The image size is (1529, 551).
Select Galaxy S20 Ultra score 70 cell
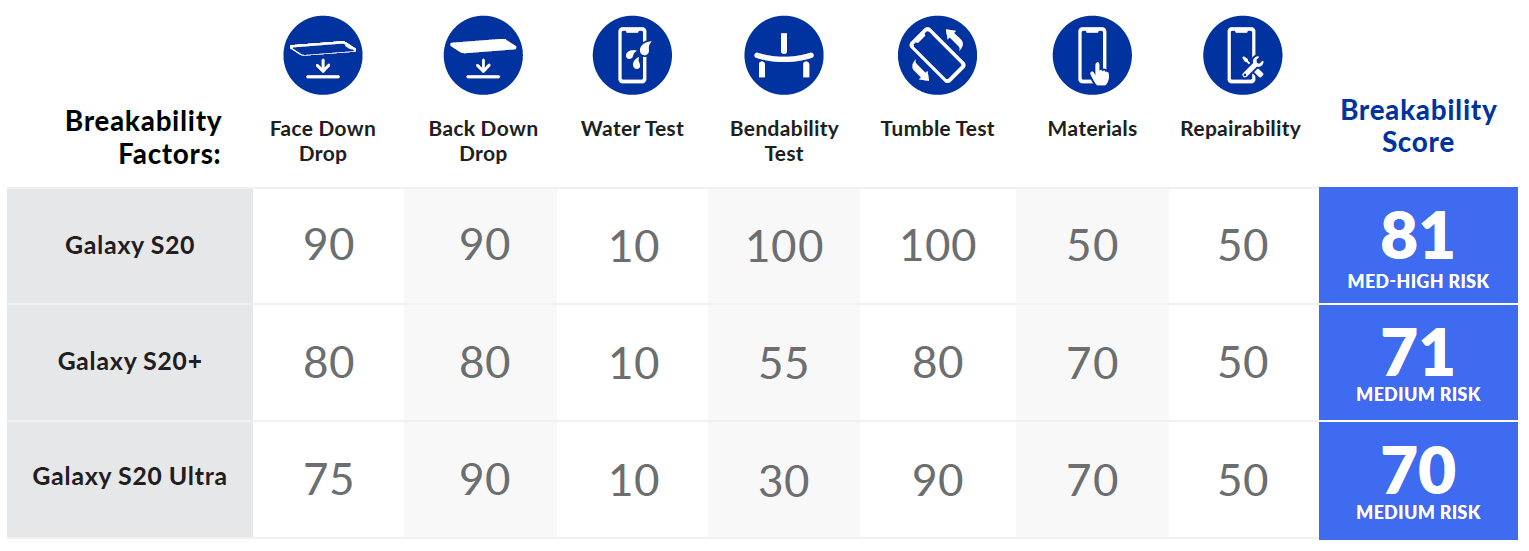click(x=1418, y=480)
